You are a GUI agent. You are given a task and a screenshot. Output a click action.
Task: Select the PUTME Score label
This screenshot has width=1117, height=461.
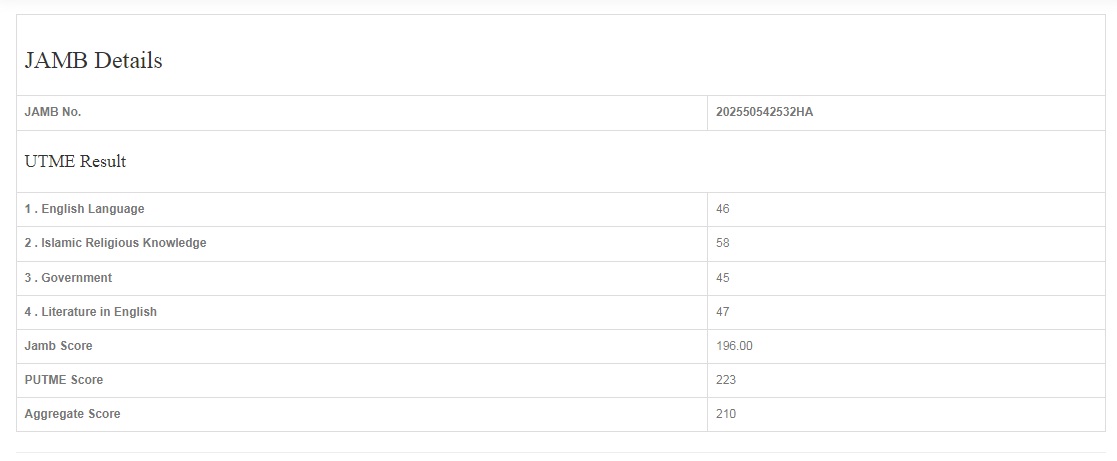coord(64,380)
